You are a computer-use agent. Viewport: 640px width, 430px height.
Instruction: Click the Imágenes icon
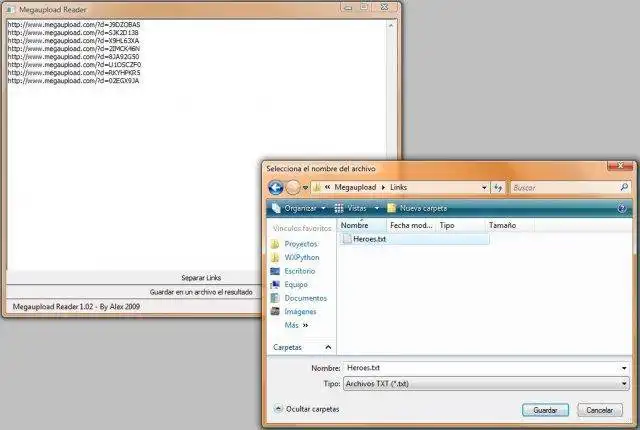(275, 312)
